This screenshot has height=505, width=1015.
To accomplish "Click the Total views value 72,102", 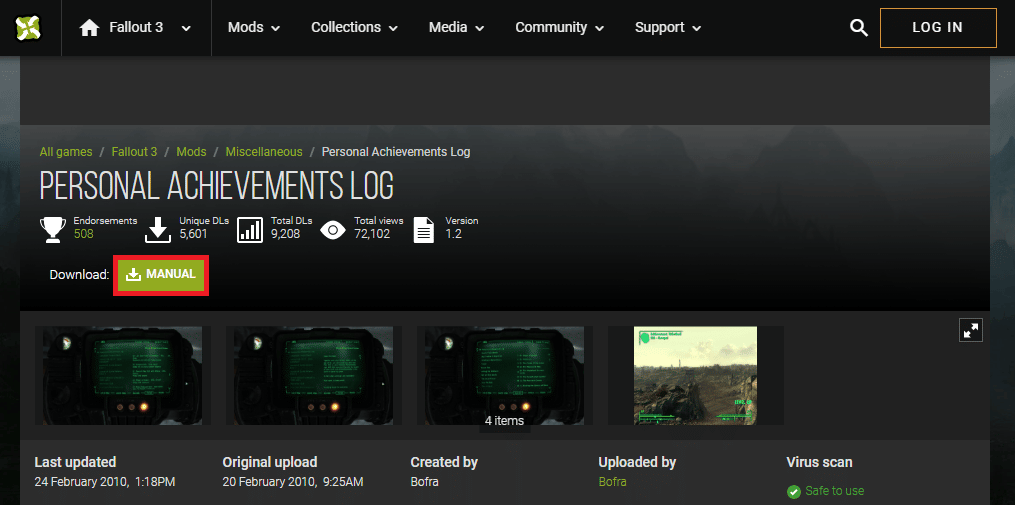I will coord(372,234).
